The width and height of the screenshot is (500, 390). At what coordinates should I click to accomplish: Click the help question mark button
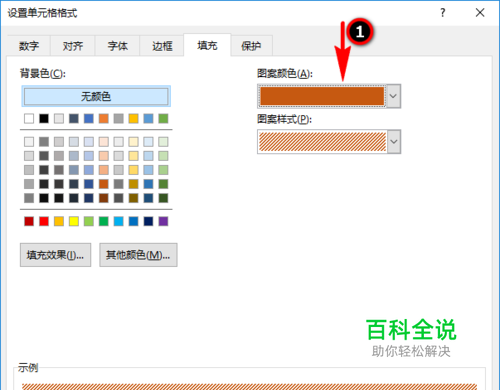point(442,13)
